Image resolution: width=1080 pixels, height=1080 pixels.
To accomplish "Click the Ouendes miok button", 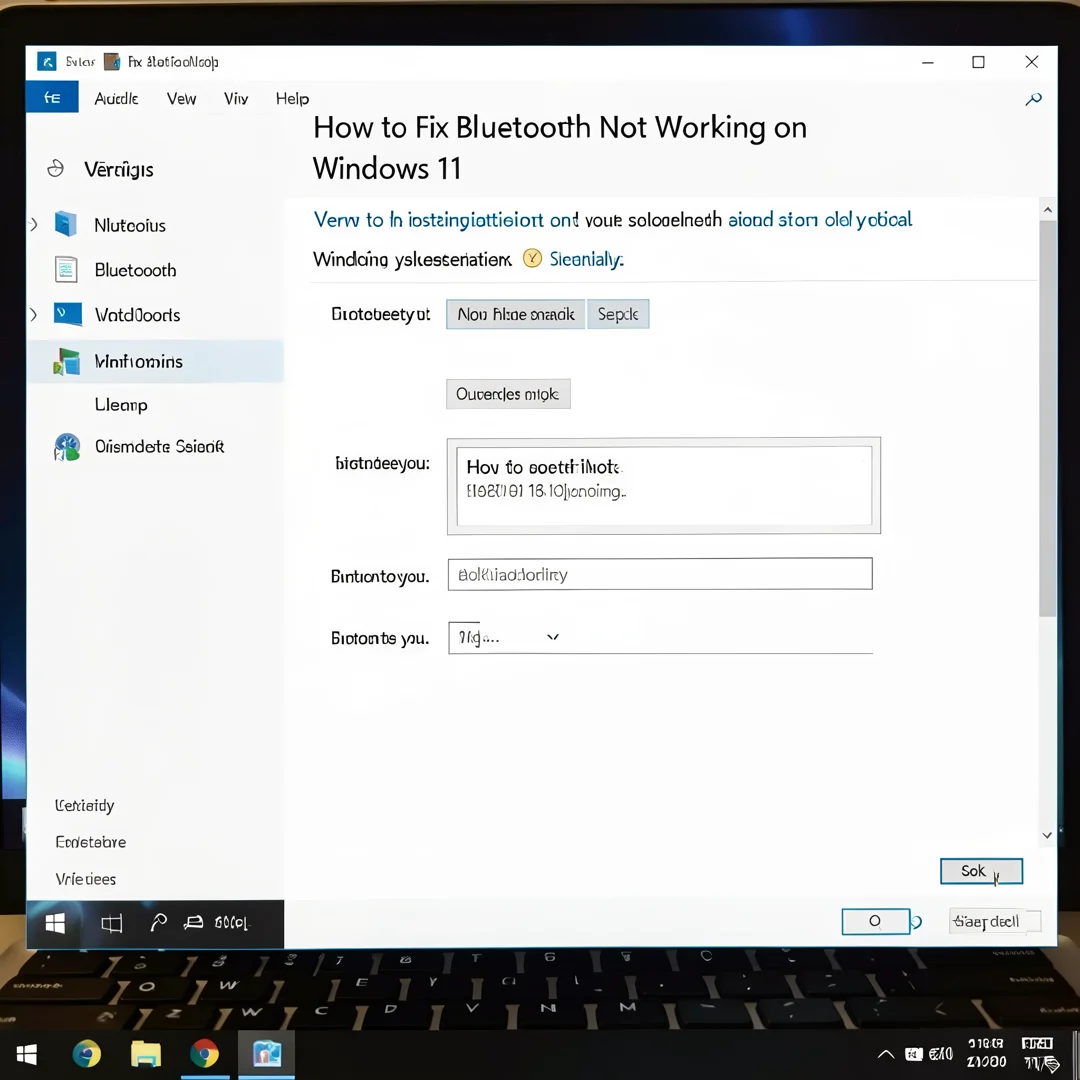I will point(508,394).
